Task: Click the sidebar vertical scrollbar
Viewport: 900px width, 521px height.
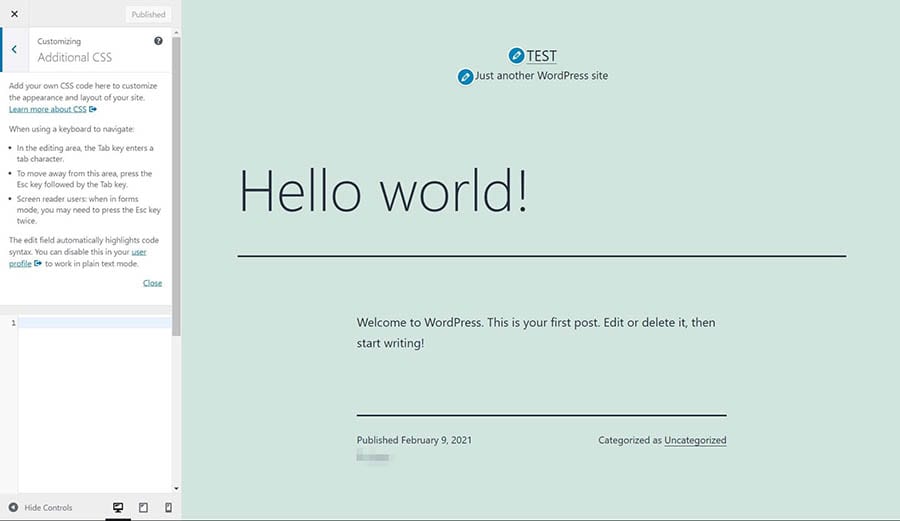Action: 177,180
